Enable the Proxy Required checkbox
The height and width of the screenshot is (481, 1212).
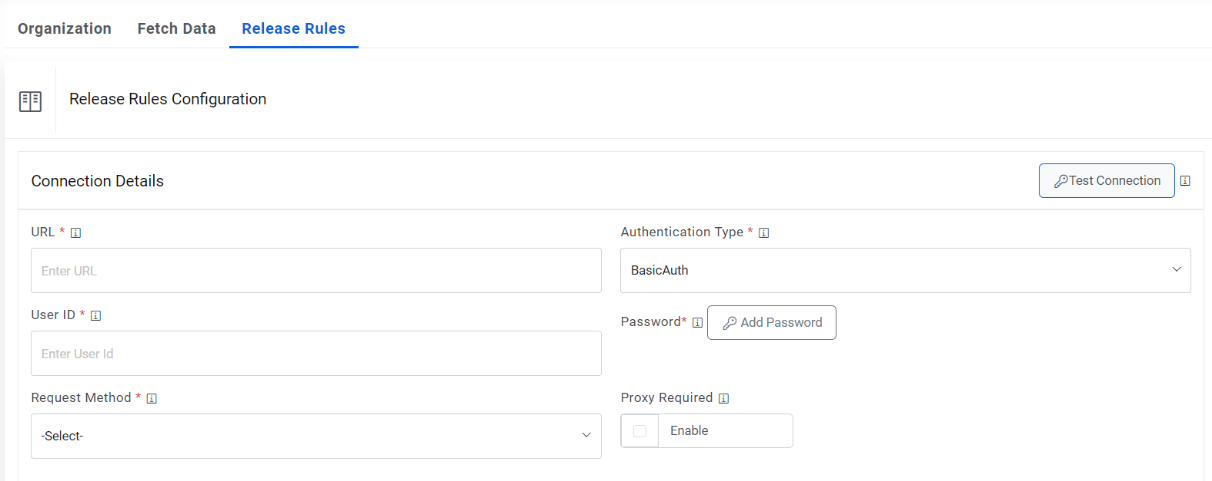point(640,431)
